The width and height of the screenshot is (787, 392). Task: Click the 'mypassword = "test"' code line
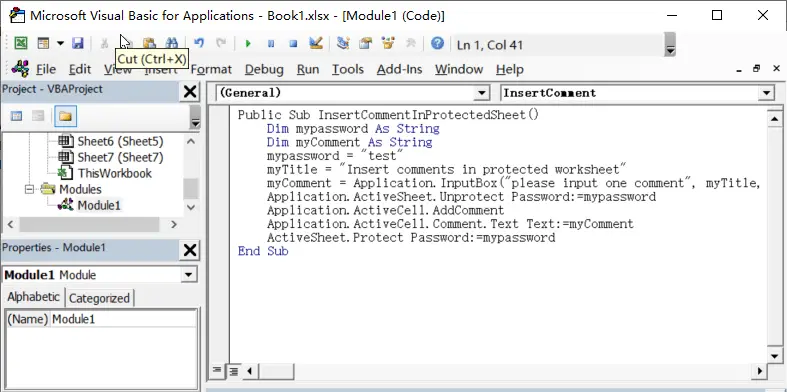(x=335, y=156)
